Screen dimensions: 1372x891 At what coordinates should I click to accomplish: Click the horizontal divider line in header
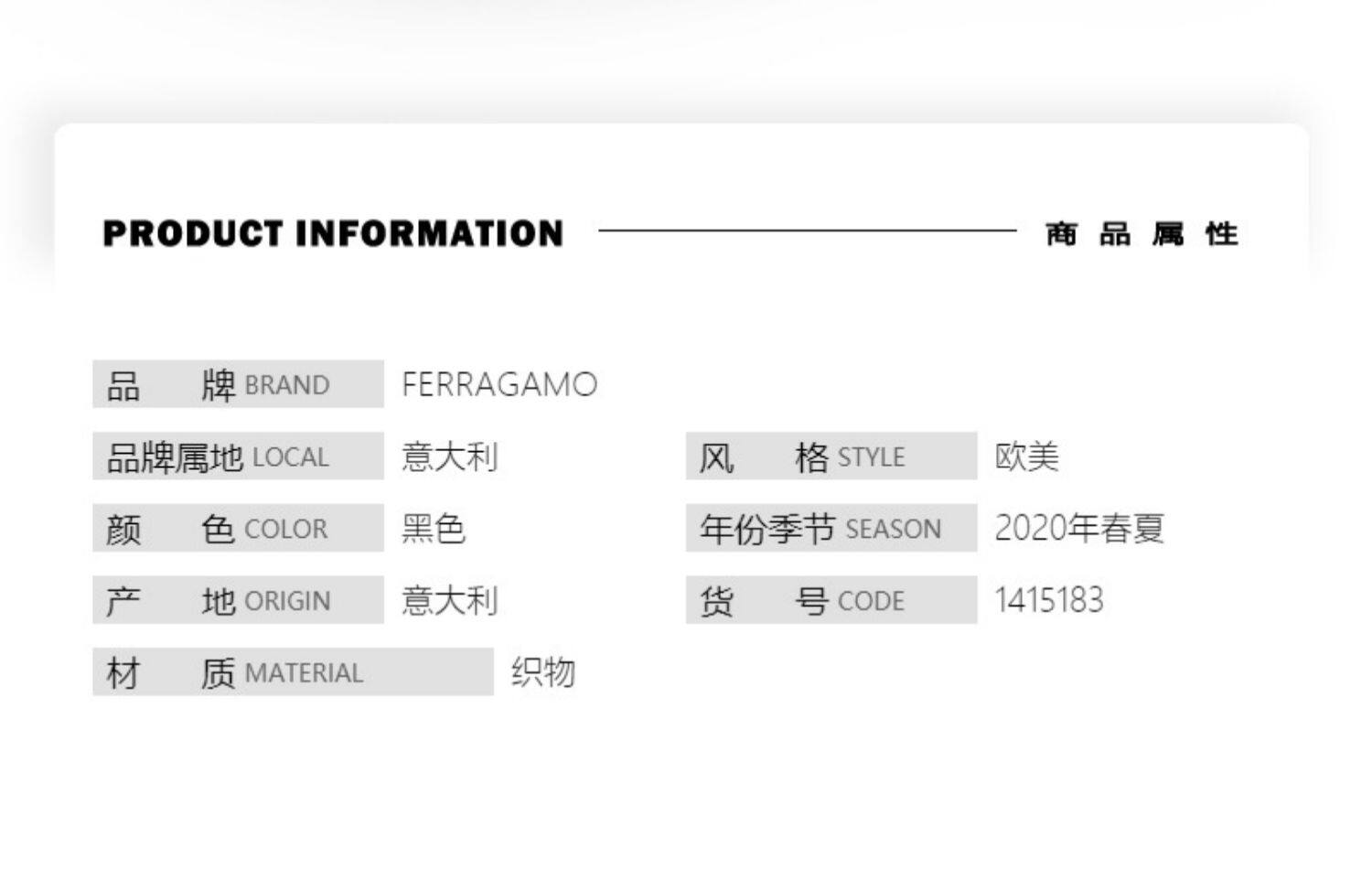click(x=807, y=231)
